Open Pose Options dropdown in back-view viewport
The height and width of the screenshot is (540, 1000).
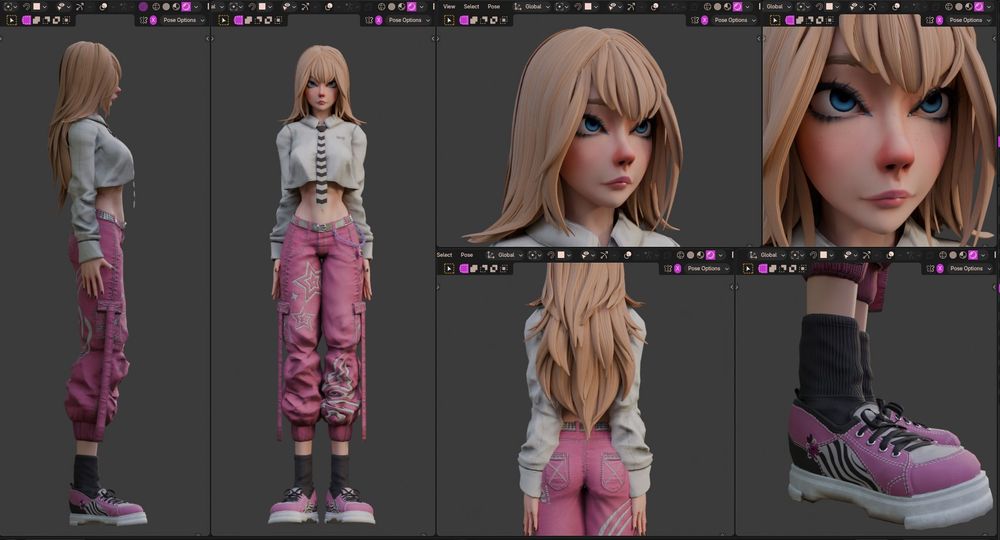tap(708, 268)
